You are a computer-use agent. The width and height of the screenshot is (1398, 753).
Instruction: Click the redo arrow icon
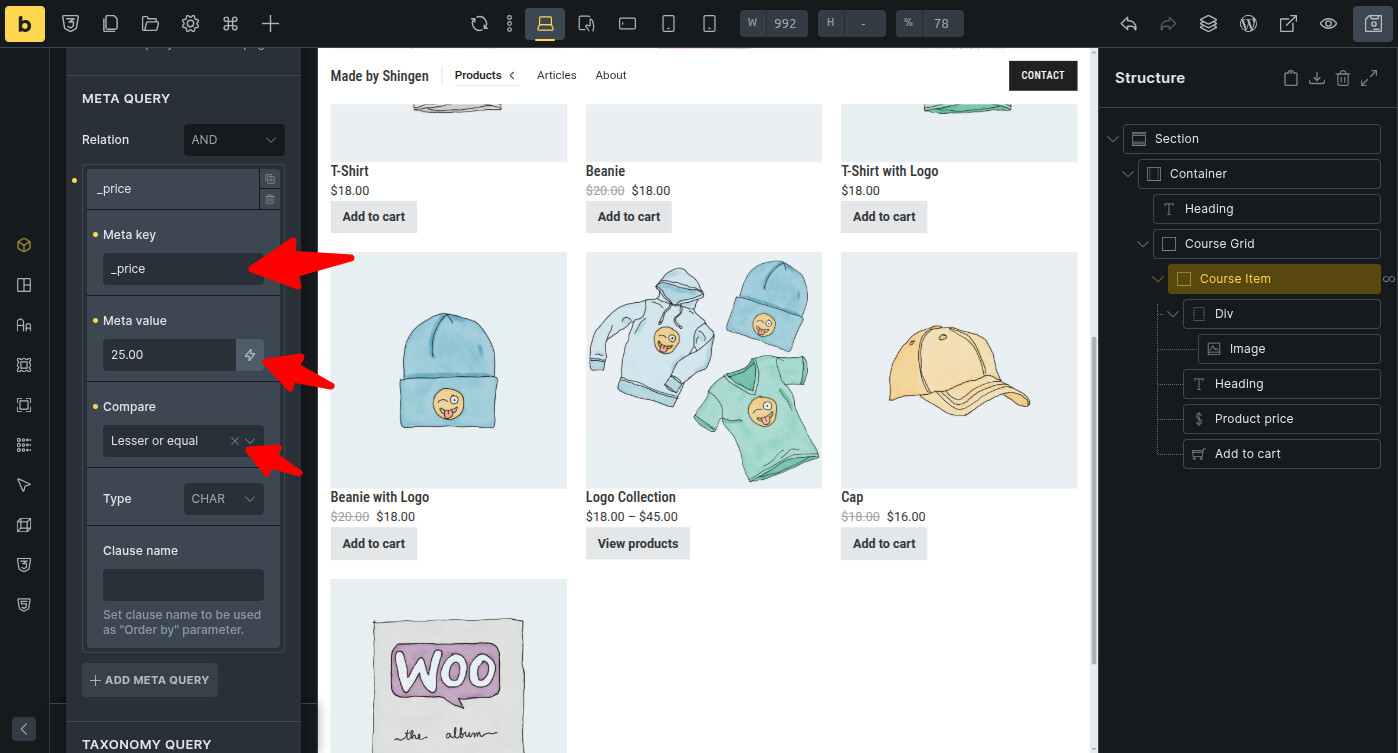(x=1168, y=23)
